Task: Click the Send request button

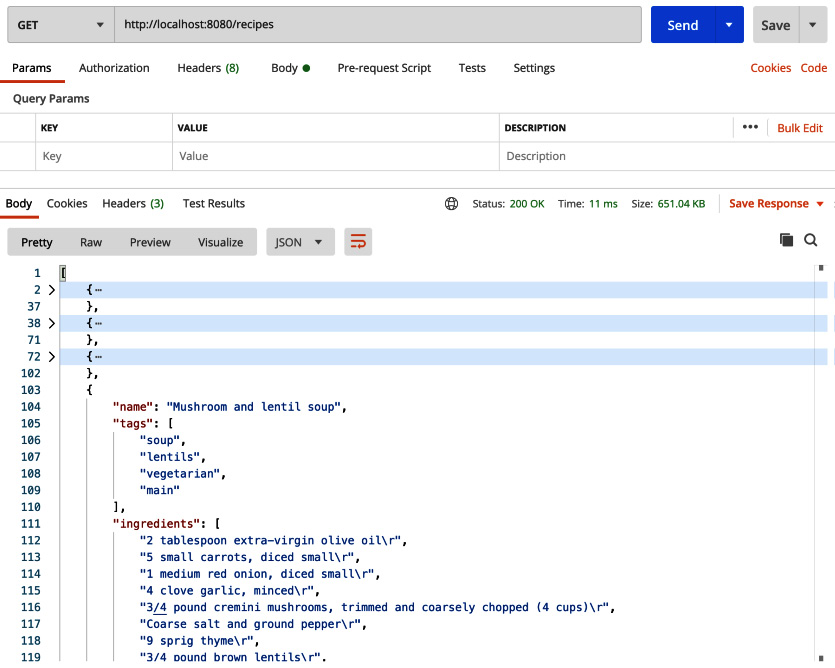Action: pos(683,25)
